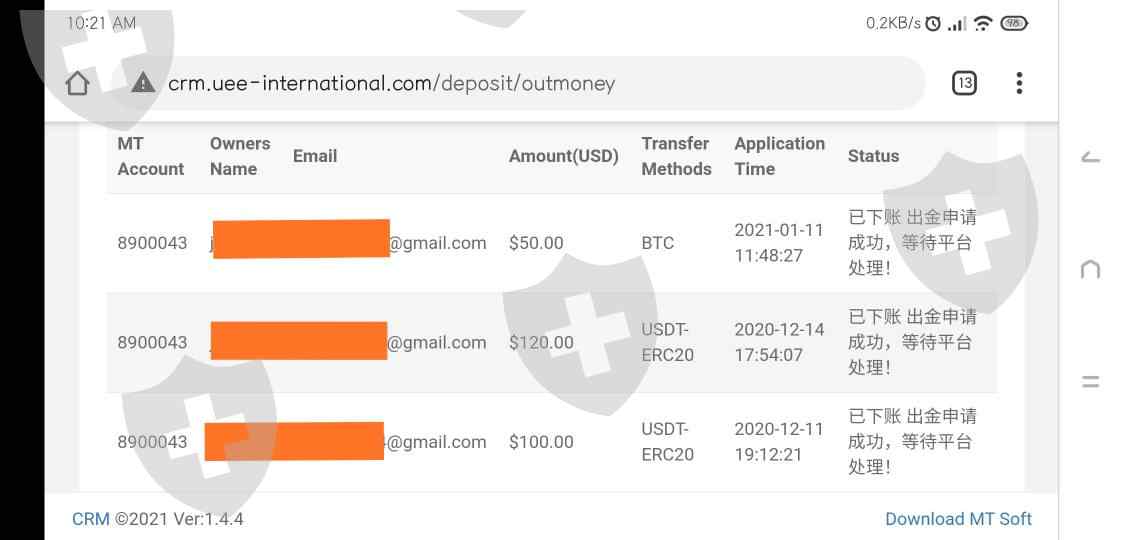Click the 2020-12-11 19:12:21 application time
Image resolution: width=1123 pixels, height=540 pixels.
779,442
